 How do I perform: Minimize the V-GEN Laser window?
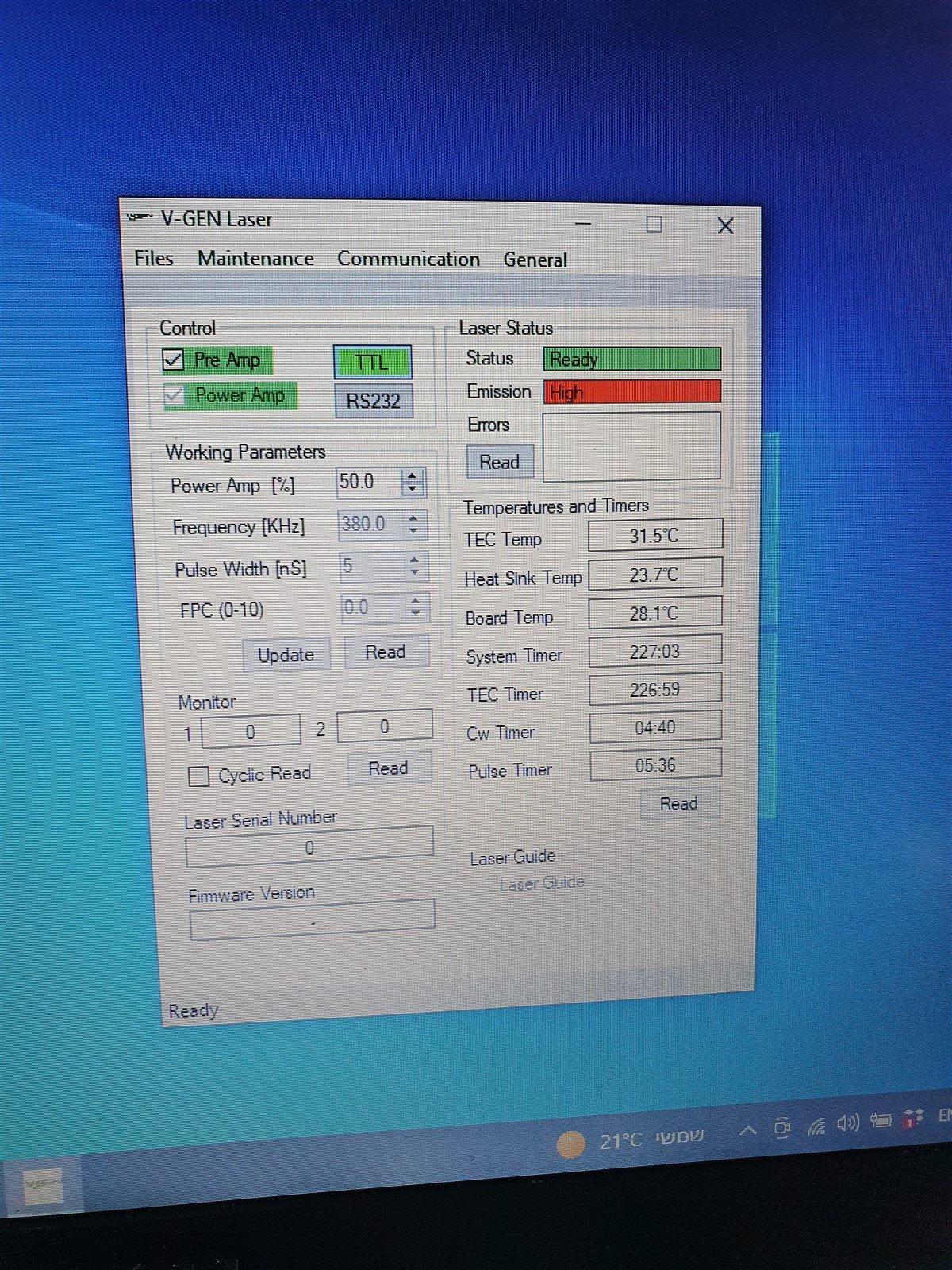[584, 224]
